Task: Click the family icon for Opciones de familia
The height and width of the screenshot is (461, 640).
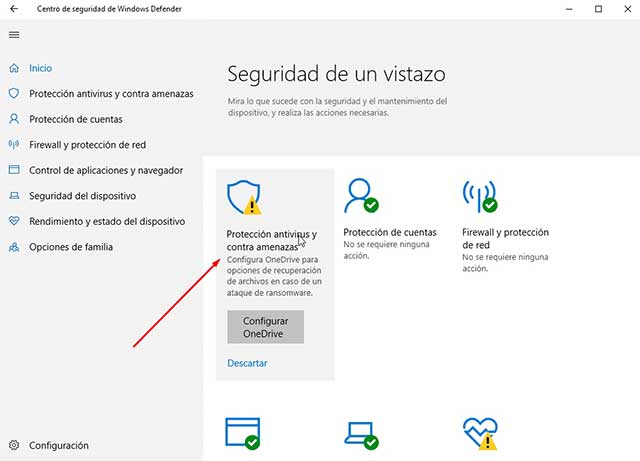Action: (14, 247)
